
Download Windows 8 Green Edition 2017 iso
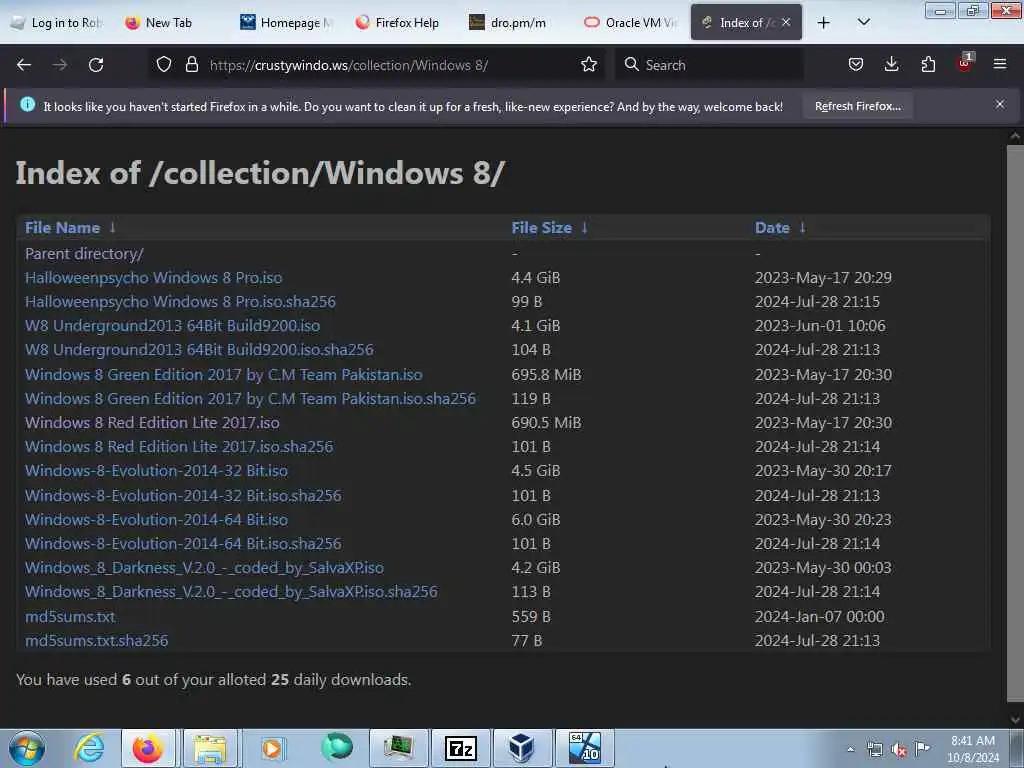click(x=223, y=375)
